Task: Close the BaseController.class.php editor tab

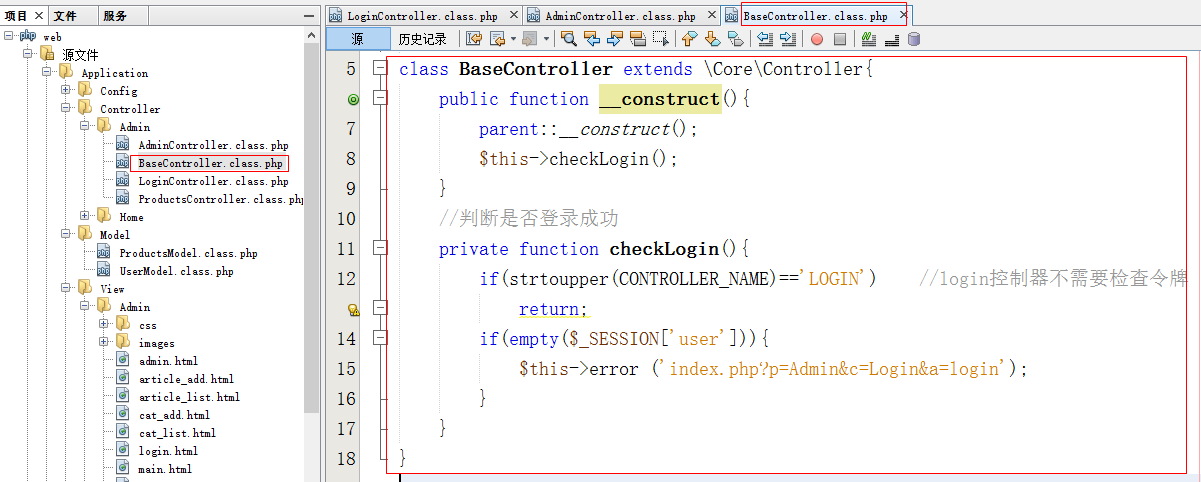Action: 903,16
